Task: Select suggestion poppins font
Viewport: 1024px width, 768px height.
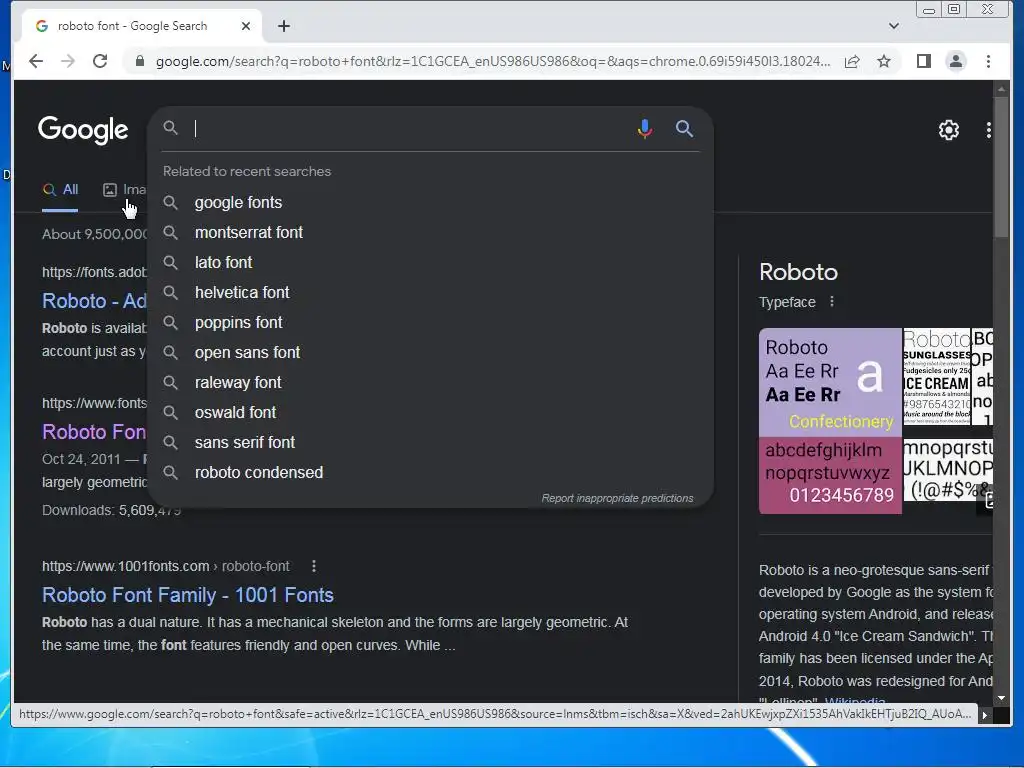Action: coord(430,323)
